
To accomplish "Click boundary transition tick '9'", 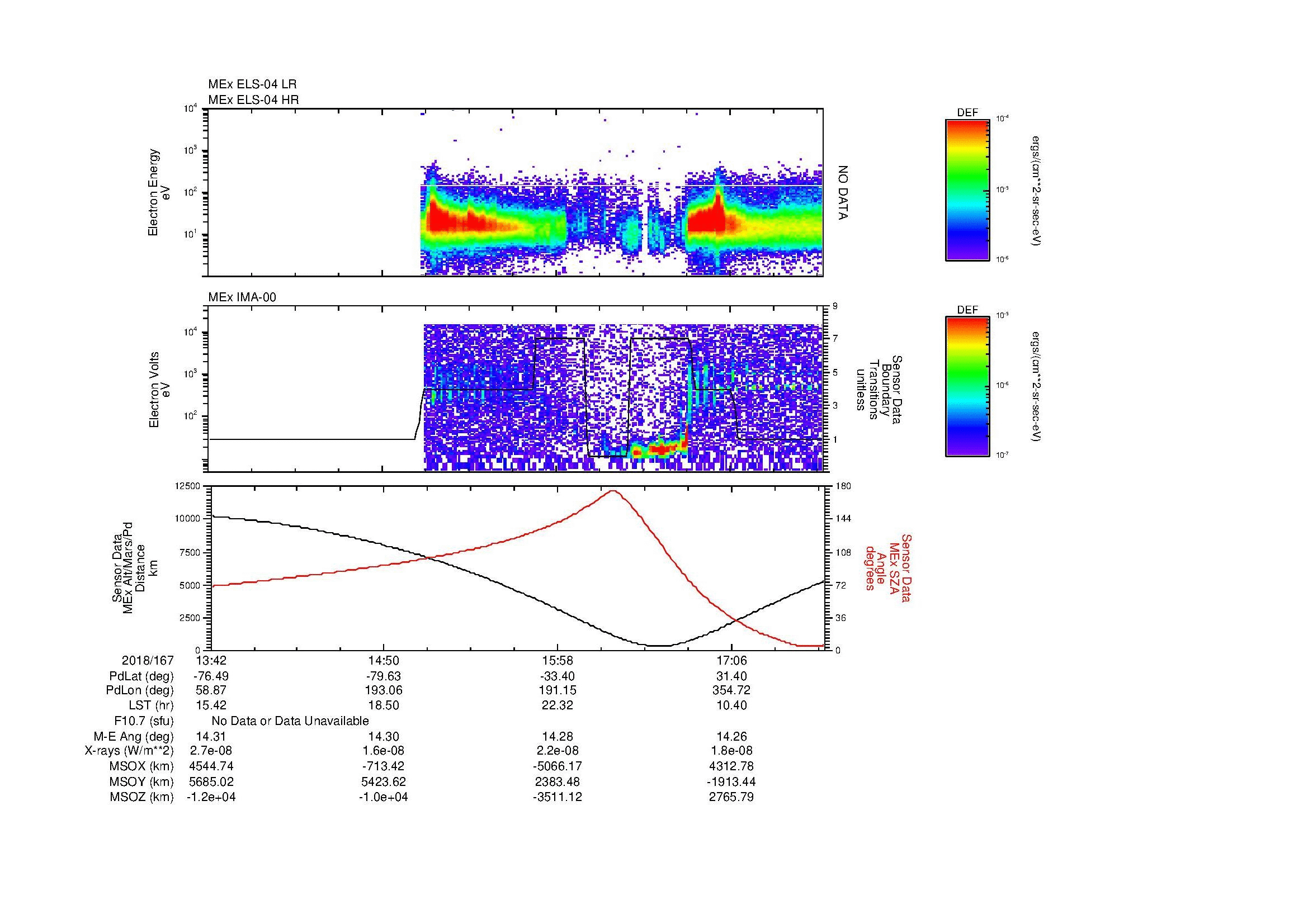I will 835,306.
